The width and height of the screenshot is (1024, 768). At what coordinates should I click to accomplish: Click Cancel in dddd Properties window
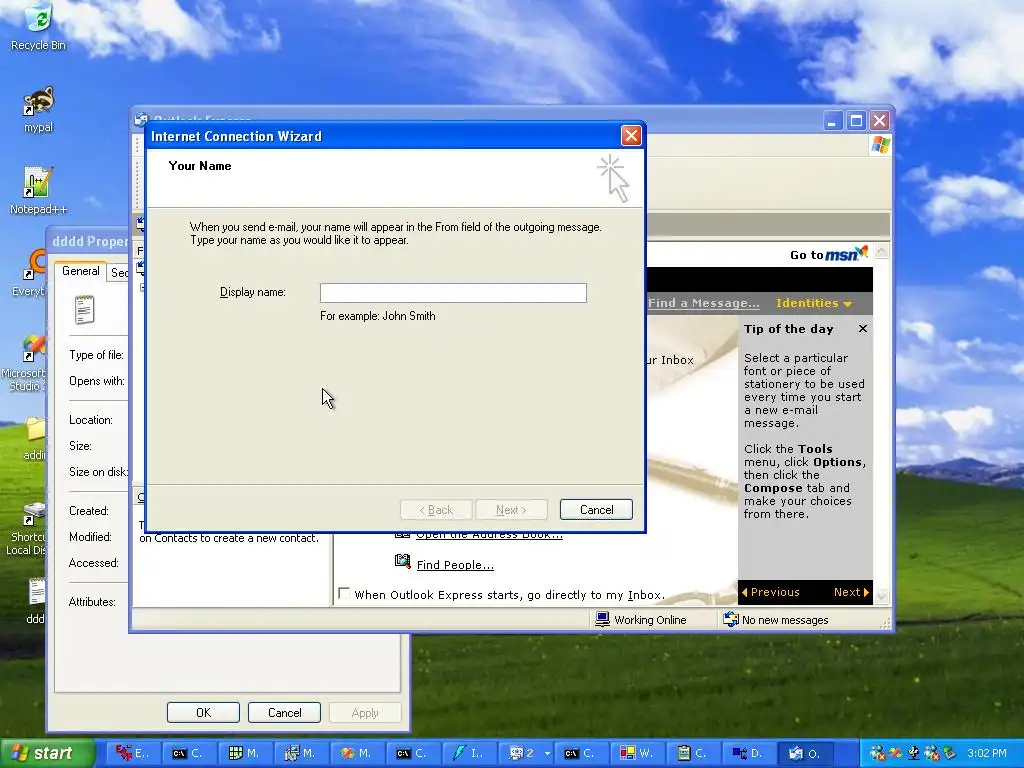[284, 712]
